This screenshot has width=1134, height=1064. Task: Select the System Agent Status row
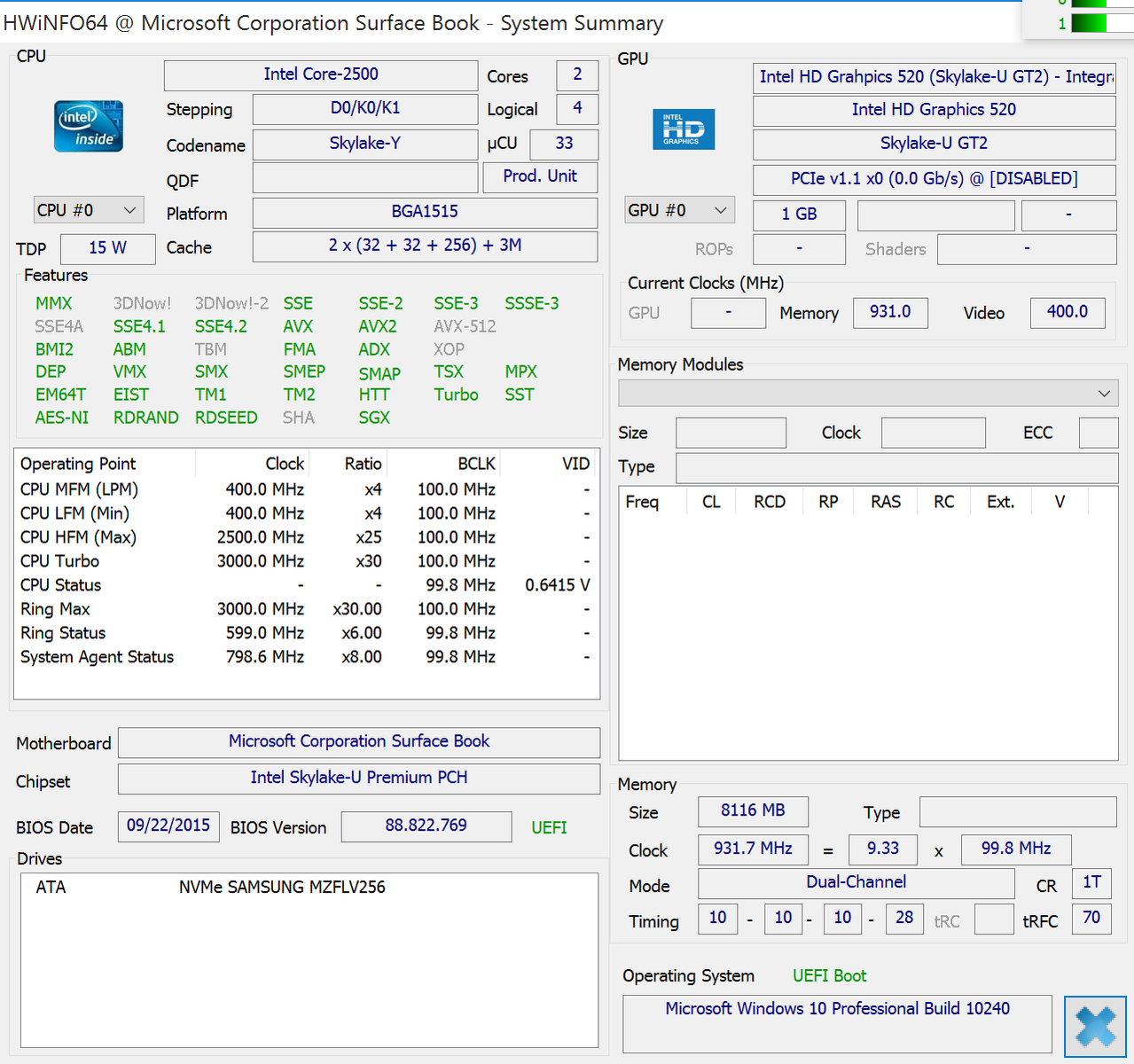click(306, 657)
